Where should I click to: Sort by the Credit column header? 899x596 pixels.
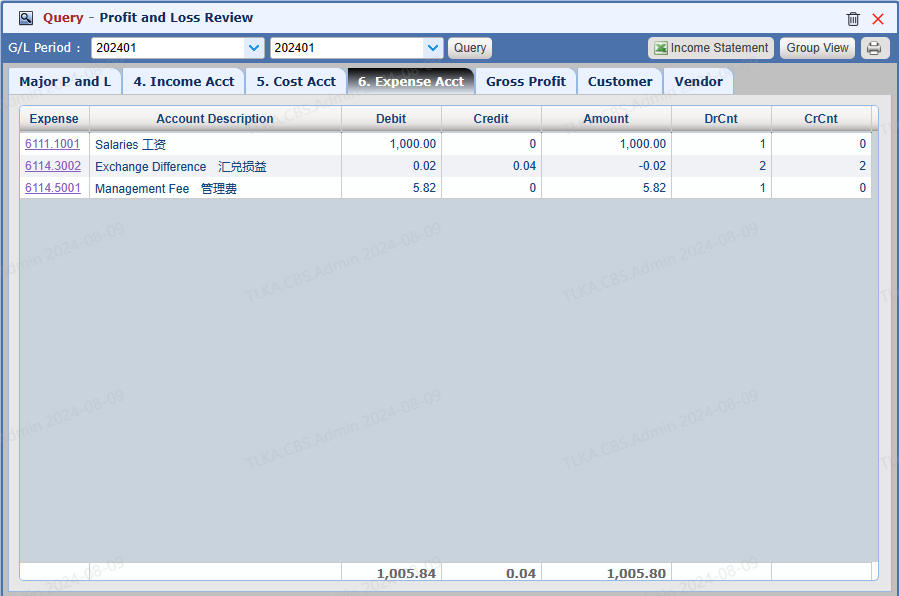(x=491, y=119)
